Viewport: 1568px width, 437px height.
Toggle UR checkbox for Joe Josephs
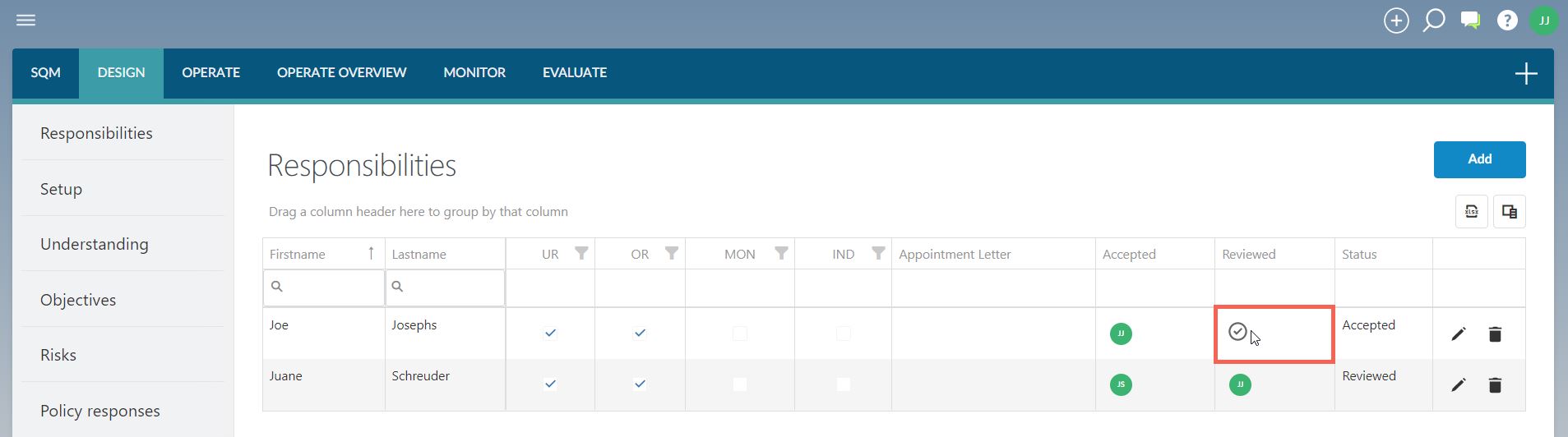(551, 333)
